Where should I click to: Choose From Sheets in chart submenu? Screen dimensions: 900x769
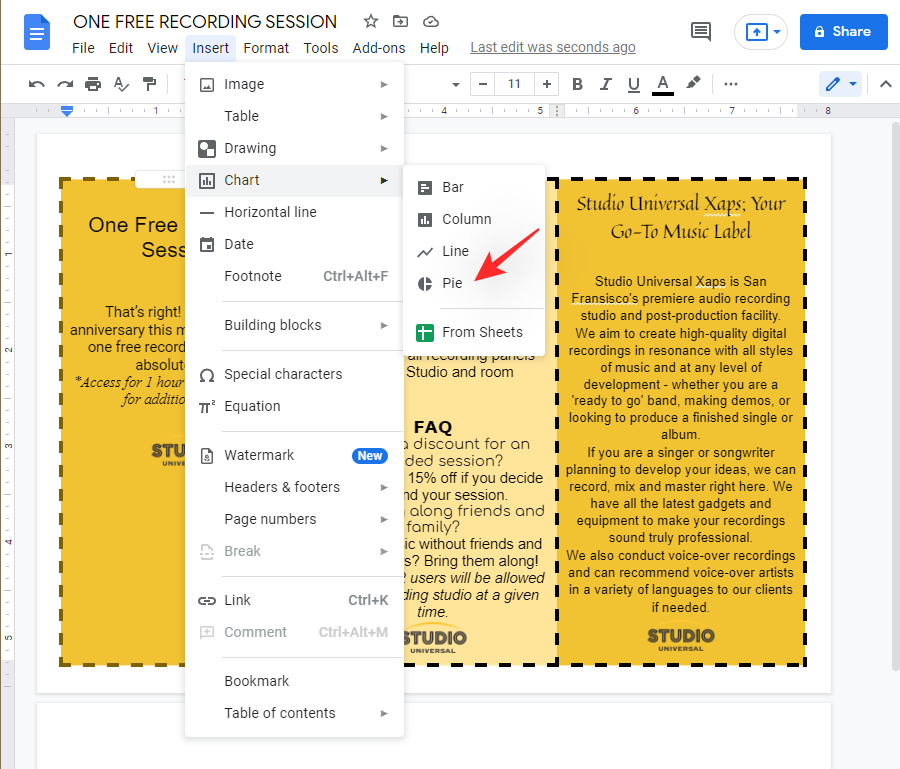tap(481, 332)
